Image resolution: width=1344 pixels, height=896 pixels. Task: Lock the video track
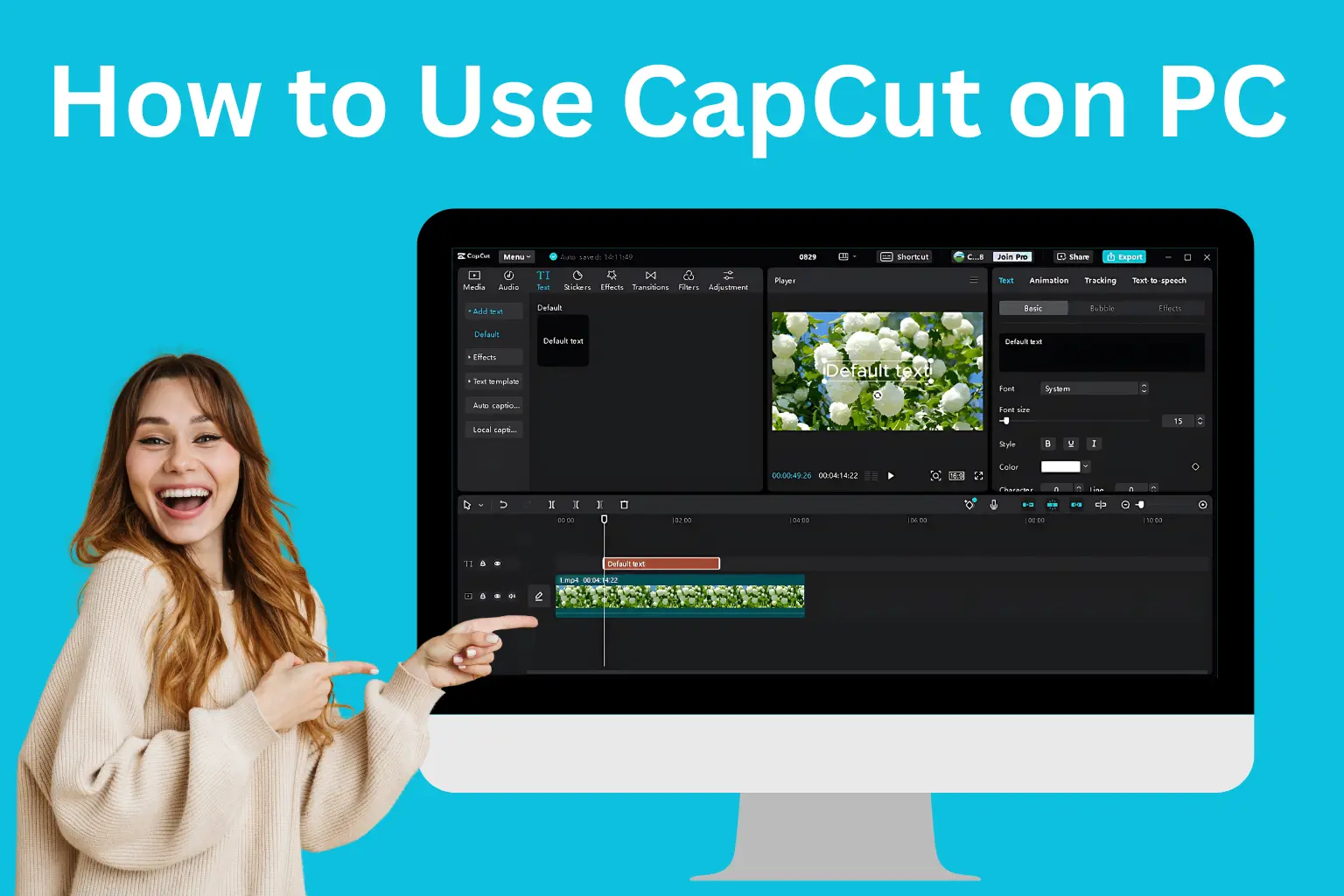pyautogui.click(x=482, y=596)
